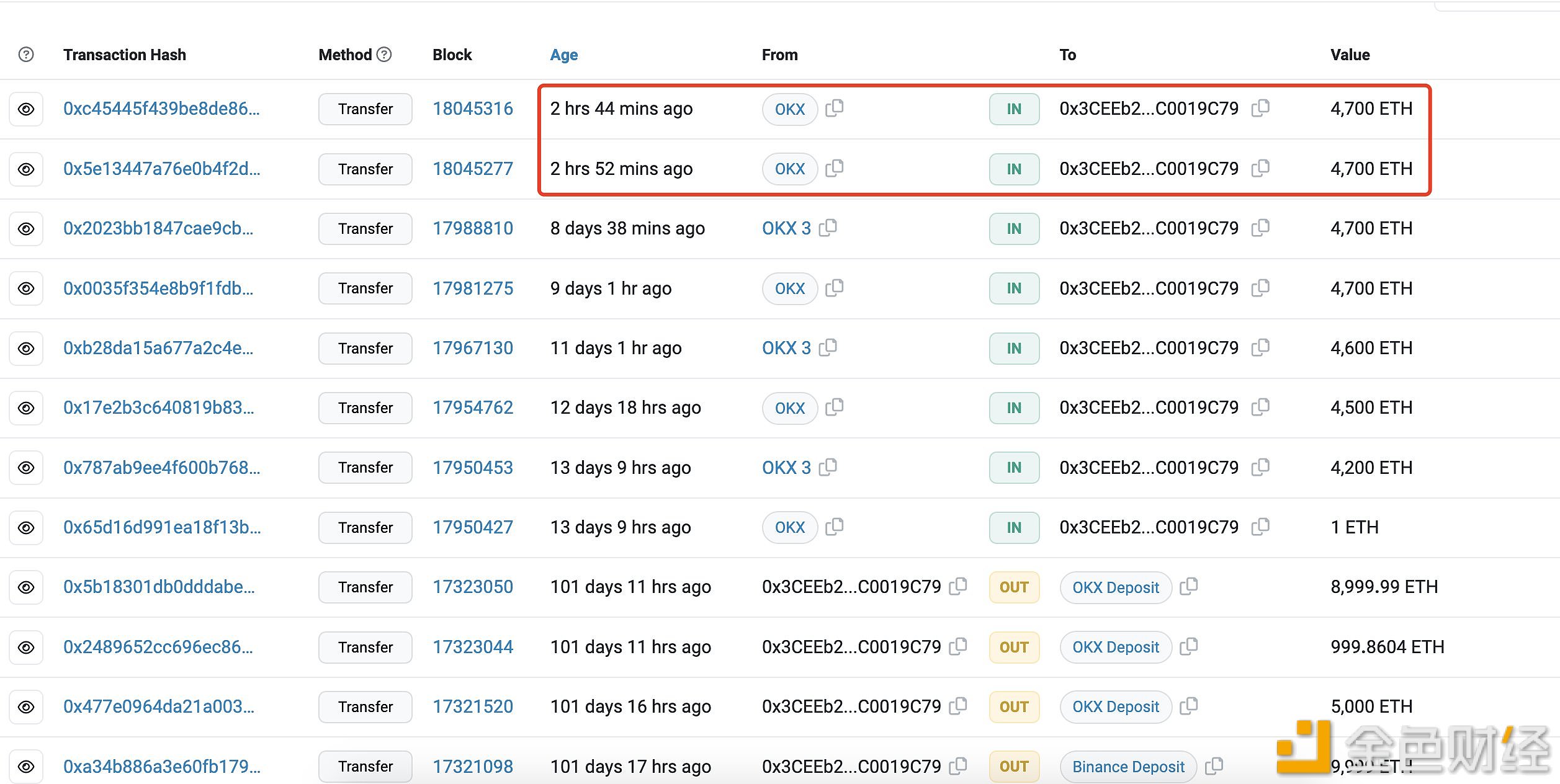Open transaction 0xa34b886a3e60fb179
Screen dimensions: 1560x784
[x=161, y=767]
